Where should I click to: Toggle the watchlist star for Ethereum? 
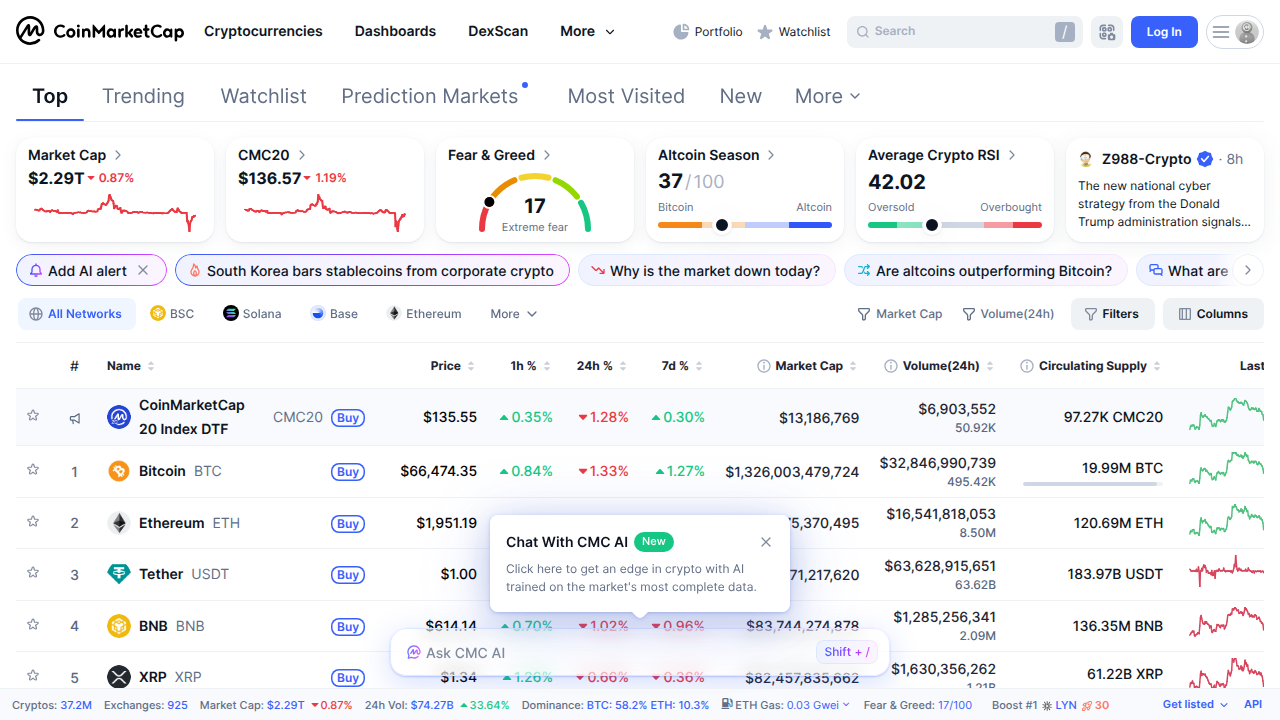(x=32, y=523)
